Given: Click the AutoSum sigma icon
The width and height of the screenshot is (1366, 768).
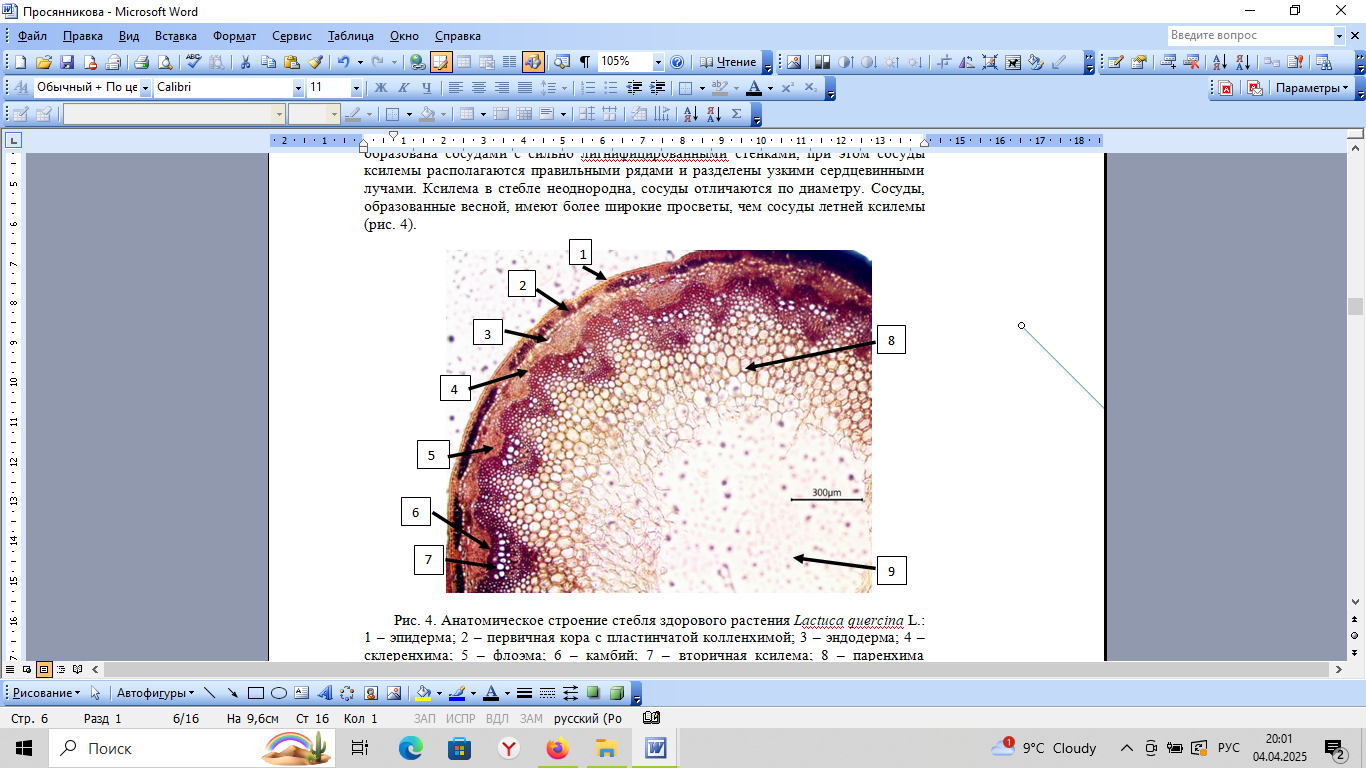Looking at the screenshot, I should 737,114.
